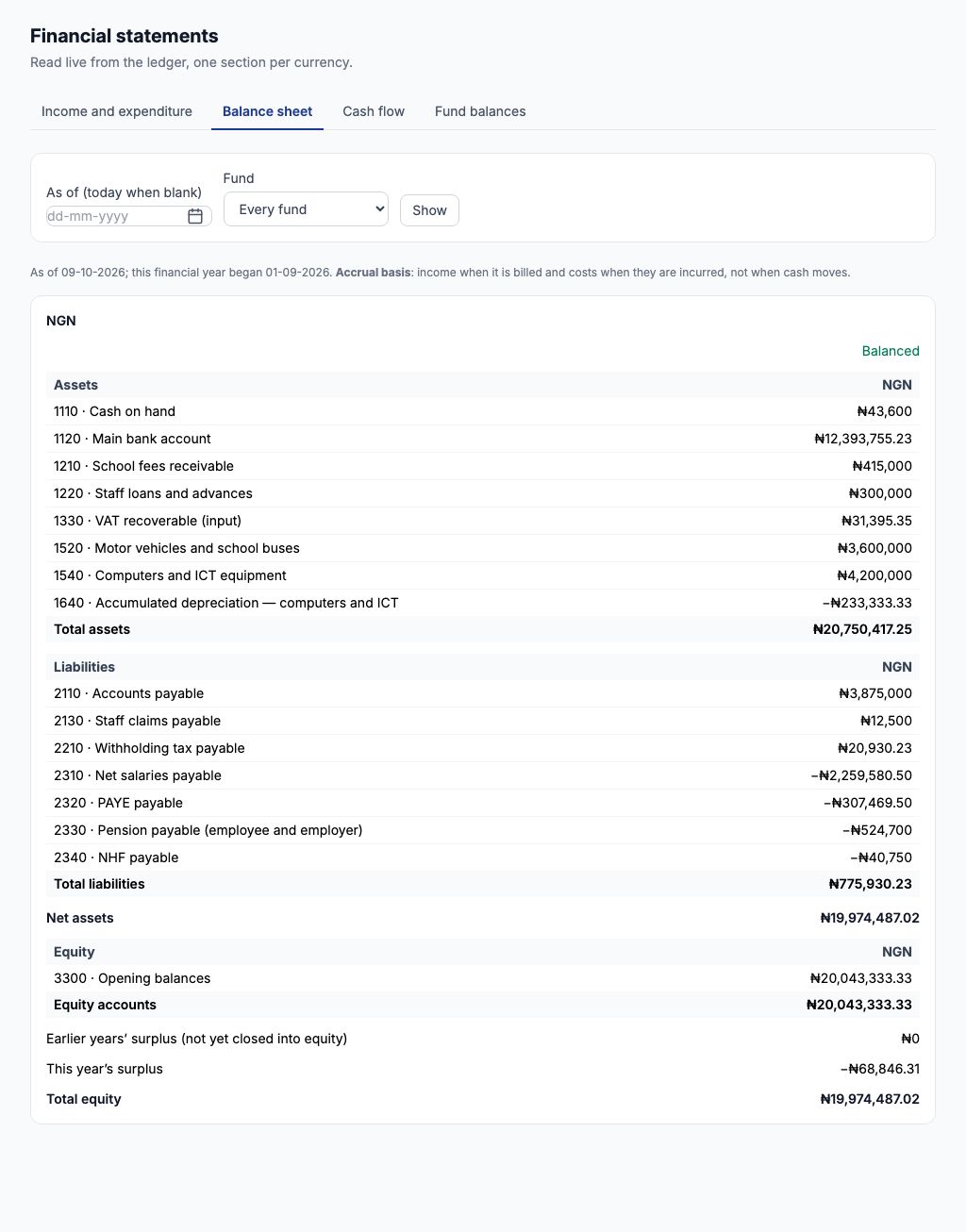
Task: Select row 1110 · Cash on hand
Action: 483,411
